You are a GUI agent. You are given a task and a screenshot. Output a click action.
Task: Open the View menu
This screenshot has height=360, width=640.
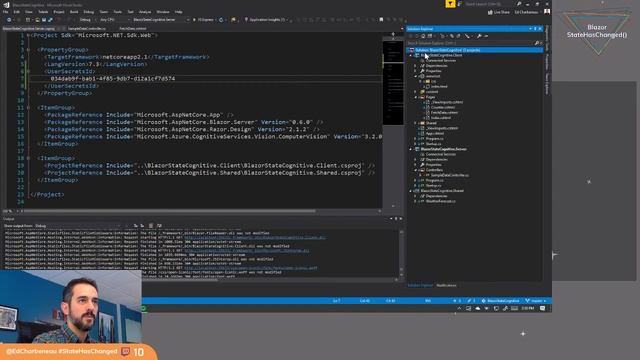(29, 12)
